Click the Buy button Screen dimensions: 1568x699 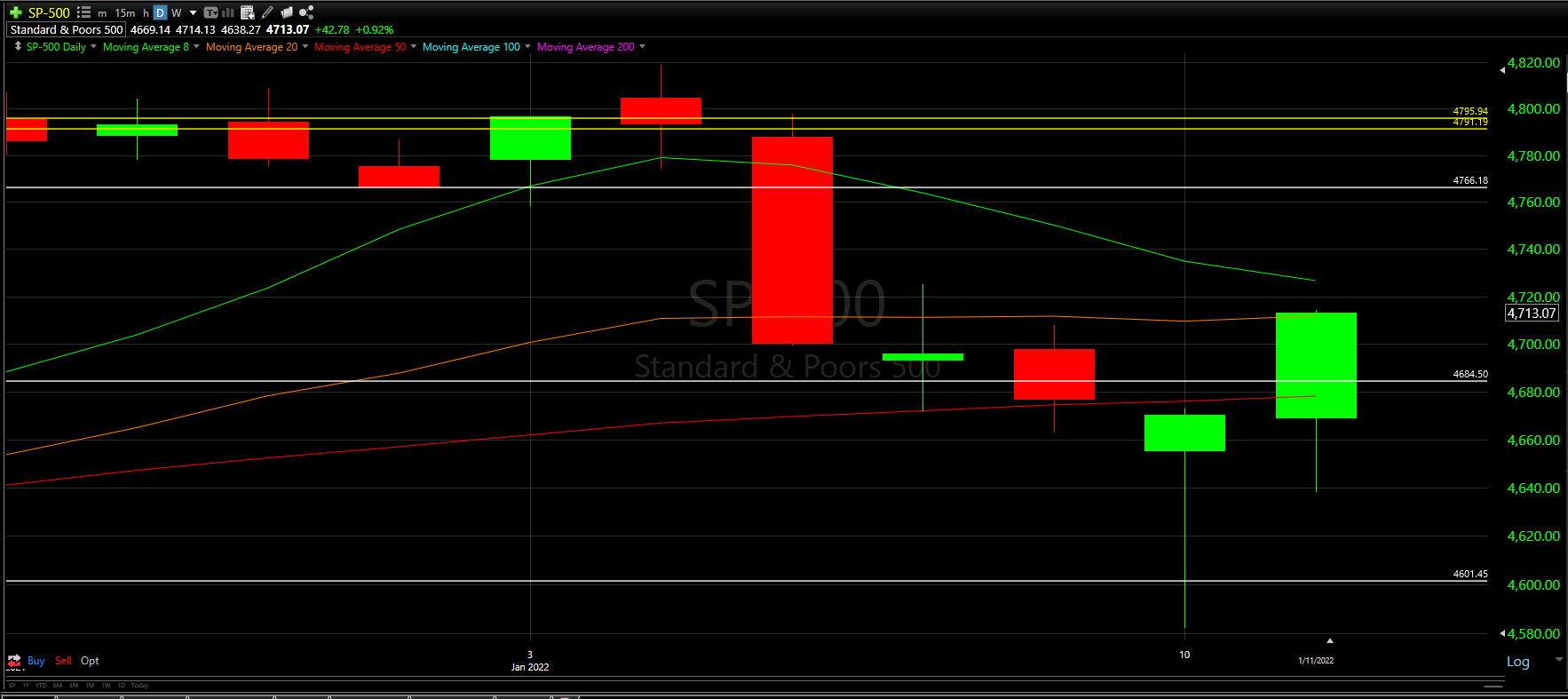point(36,661)
